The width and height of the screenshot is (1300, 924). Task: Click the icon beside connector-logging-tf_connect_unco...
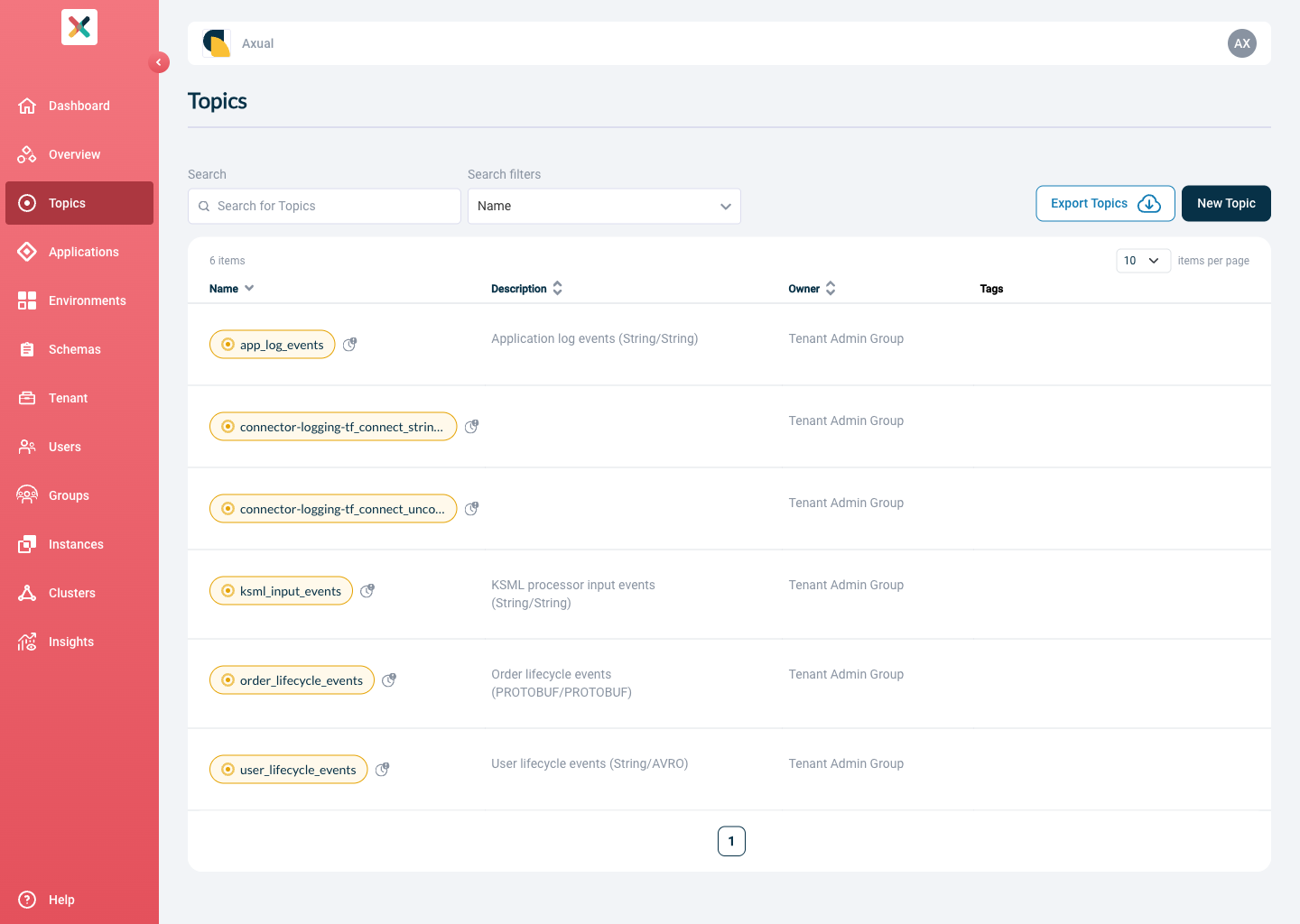[x=471, y=508]
